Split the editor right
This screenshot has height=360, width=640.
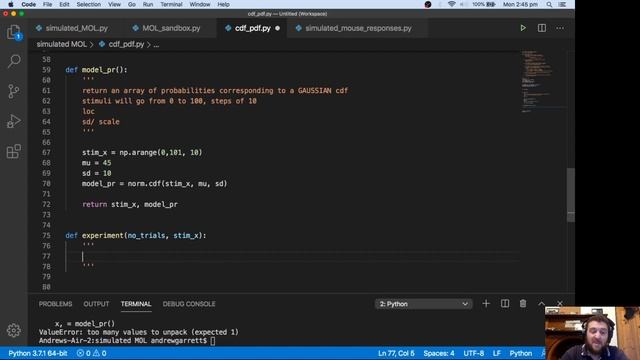click(542, 28)
